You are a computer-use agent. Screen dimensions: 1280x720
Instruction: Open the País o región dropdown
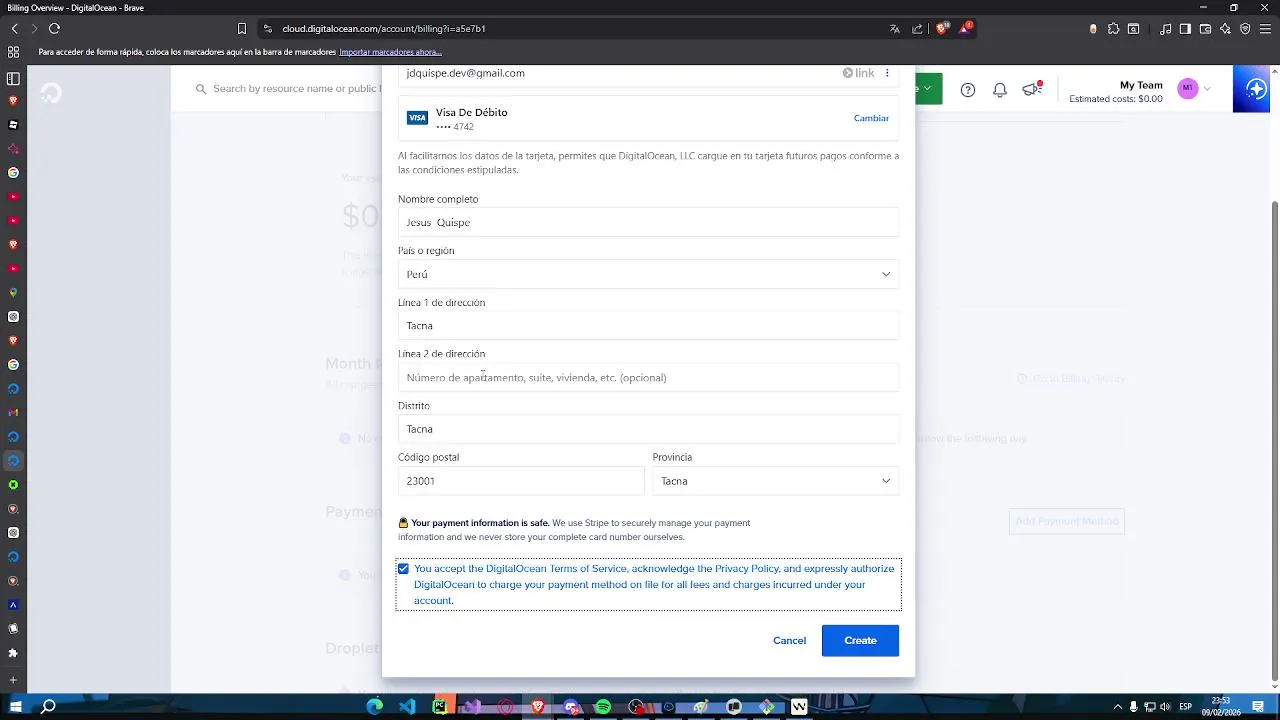[x=648, y=274]
